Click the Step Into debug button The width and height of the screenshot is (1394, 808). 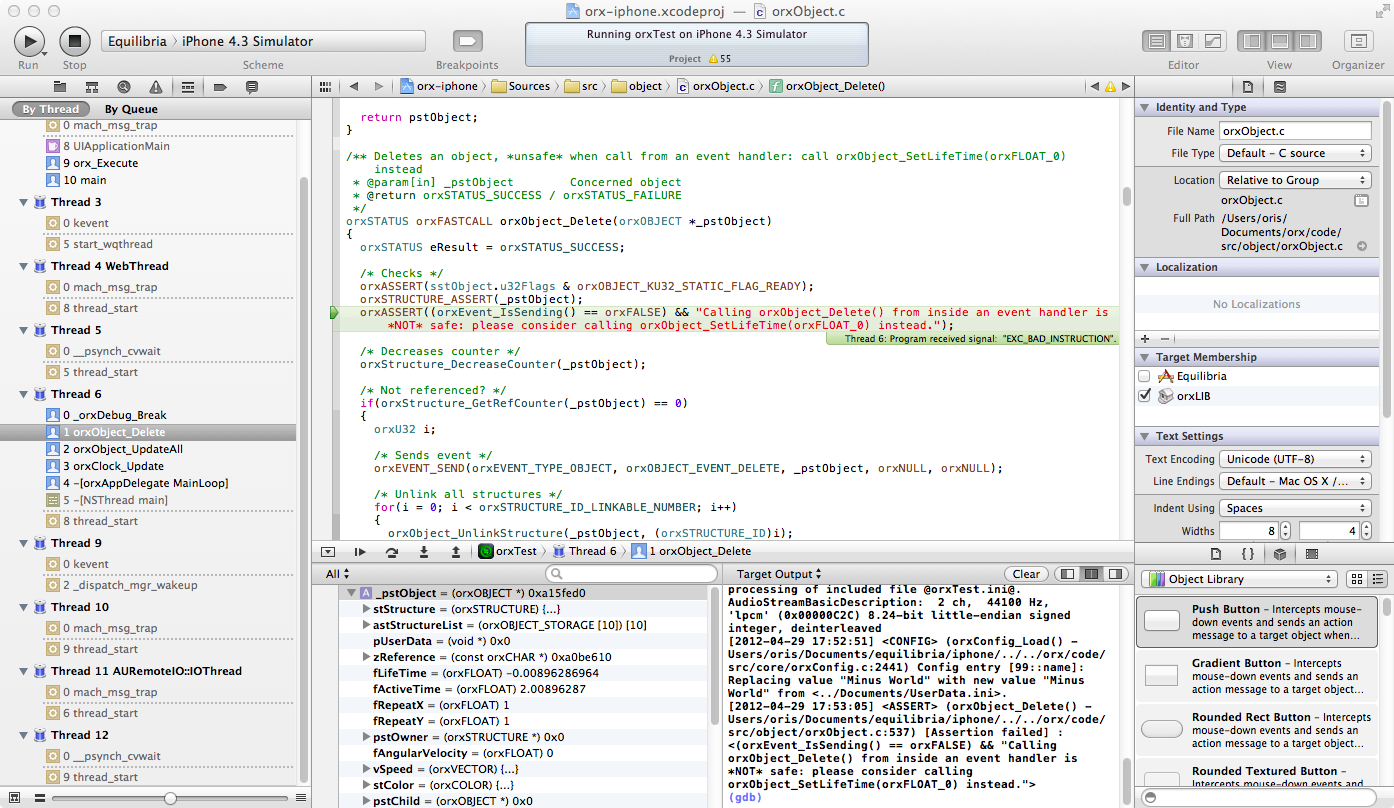click(x=424, y=551)
